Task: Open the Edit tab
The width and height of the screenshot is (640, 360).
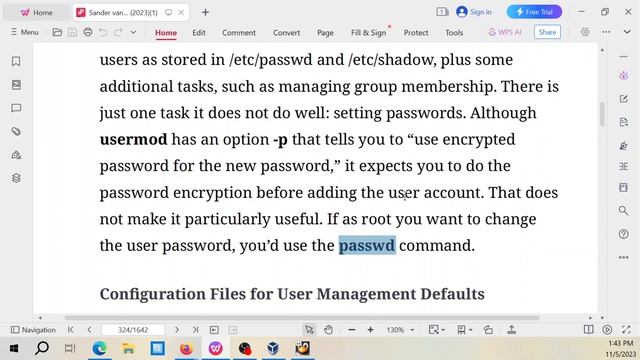Action: 199,33
